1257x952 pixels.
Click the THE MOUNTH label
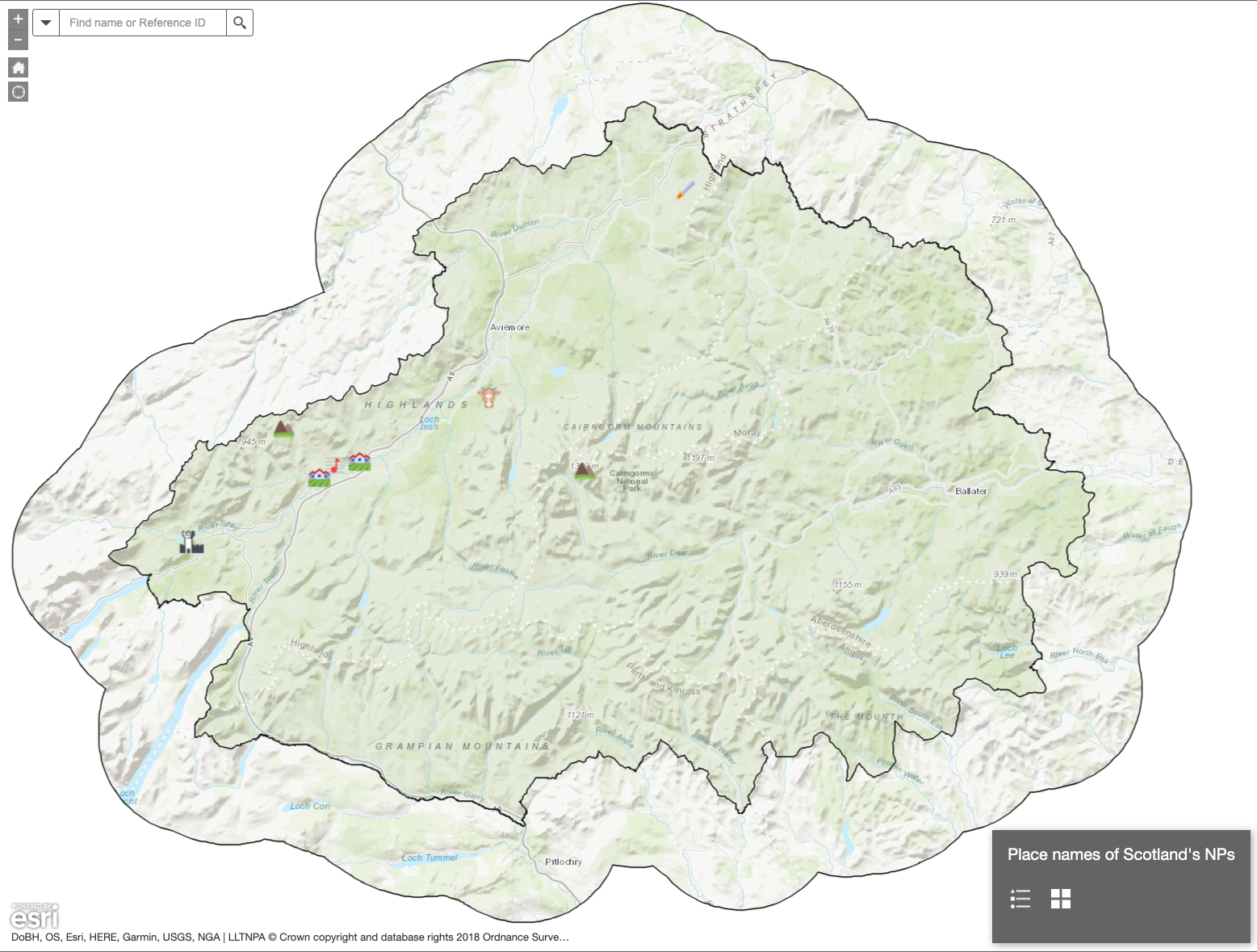(x=866, y=716)
